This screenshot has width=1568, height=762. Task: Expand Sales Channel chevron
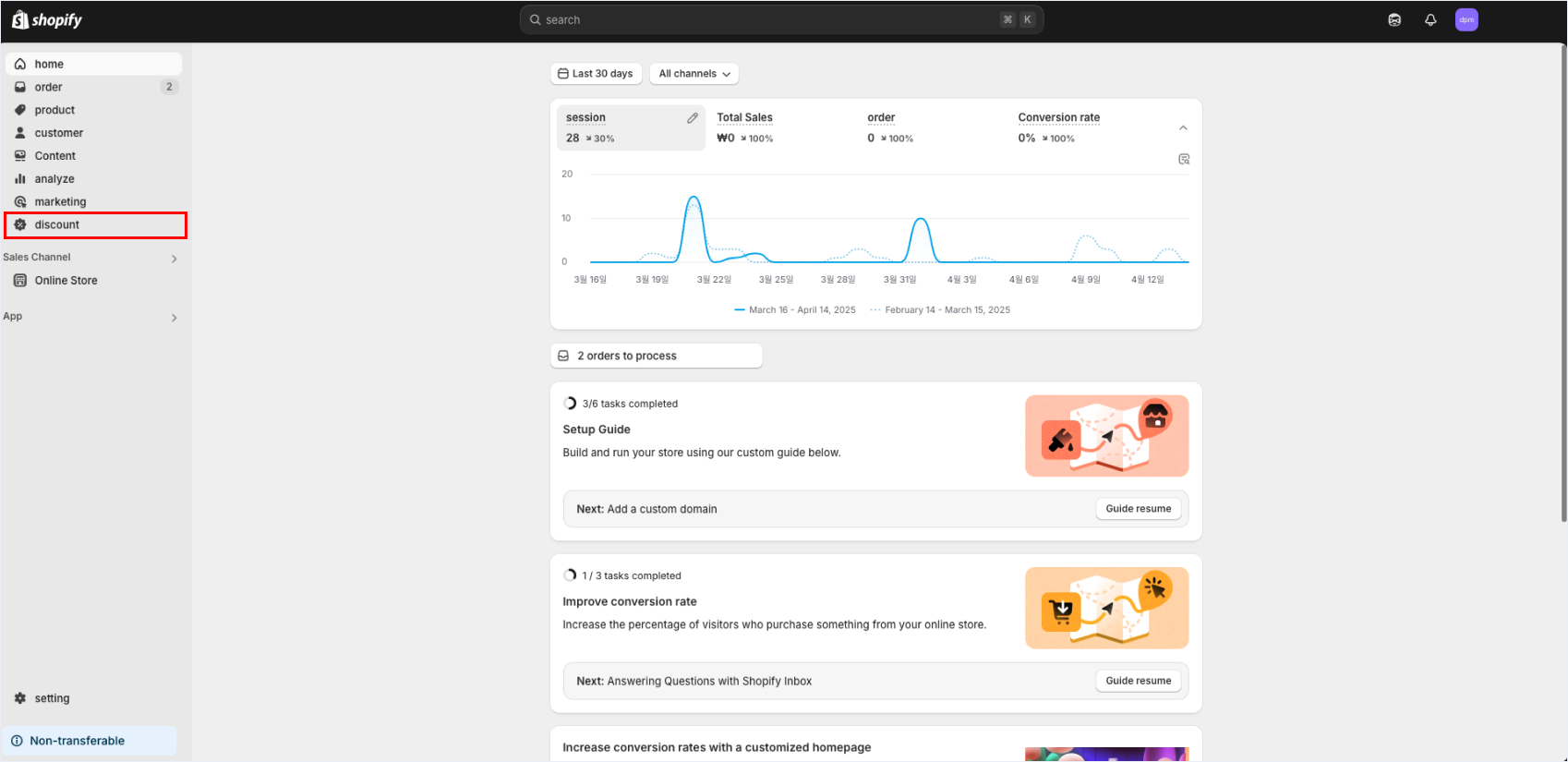coord(174,259)
